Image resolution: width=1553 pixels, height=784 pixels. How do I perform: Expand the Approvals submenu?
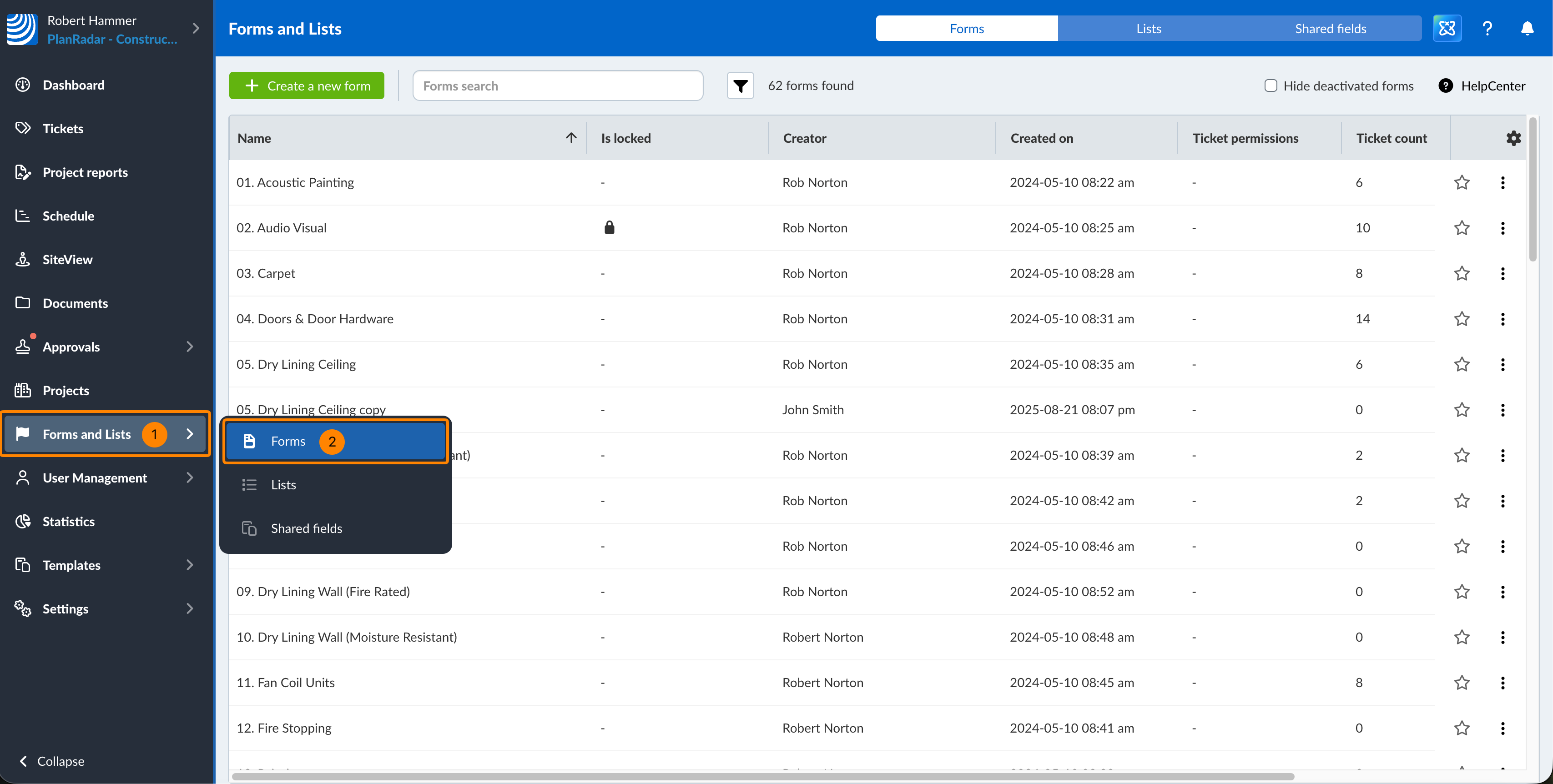(x=190, y=347)
